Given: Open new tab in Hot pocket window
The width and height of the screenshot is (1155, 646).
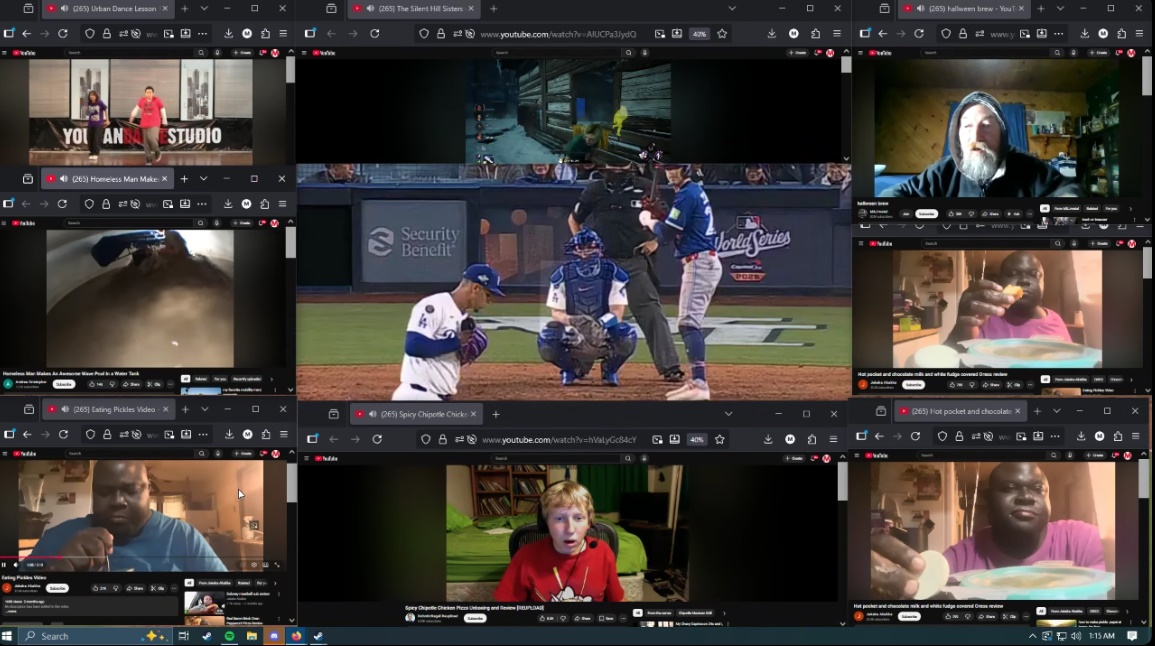Looking at the screenshot, I should (x=1037, y=411).
